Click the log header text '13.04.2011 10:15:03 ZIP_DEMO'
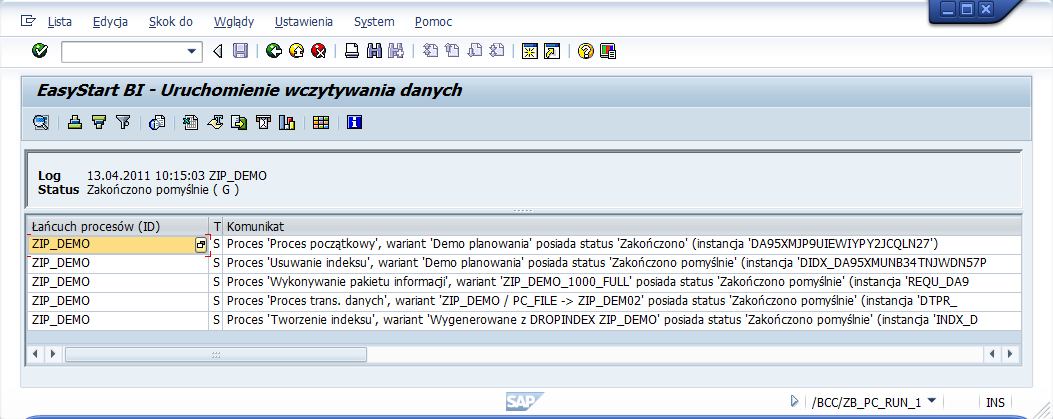The width and height of the screenshot is (1053, 419). [x=177, y=176]
